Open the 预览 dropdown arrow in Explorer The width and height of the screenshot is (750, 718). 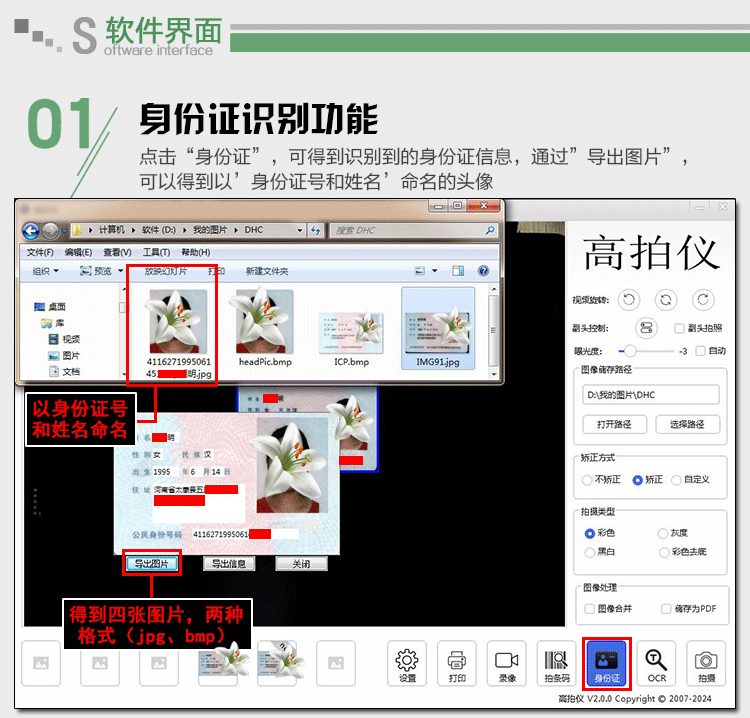coord(121,271)
